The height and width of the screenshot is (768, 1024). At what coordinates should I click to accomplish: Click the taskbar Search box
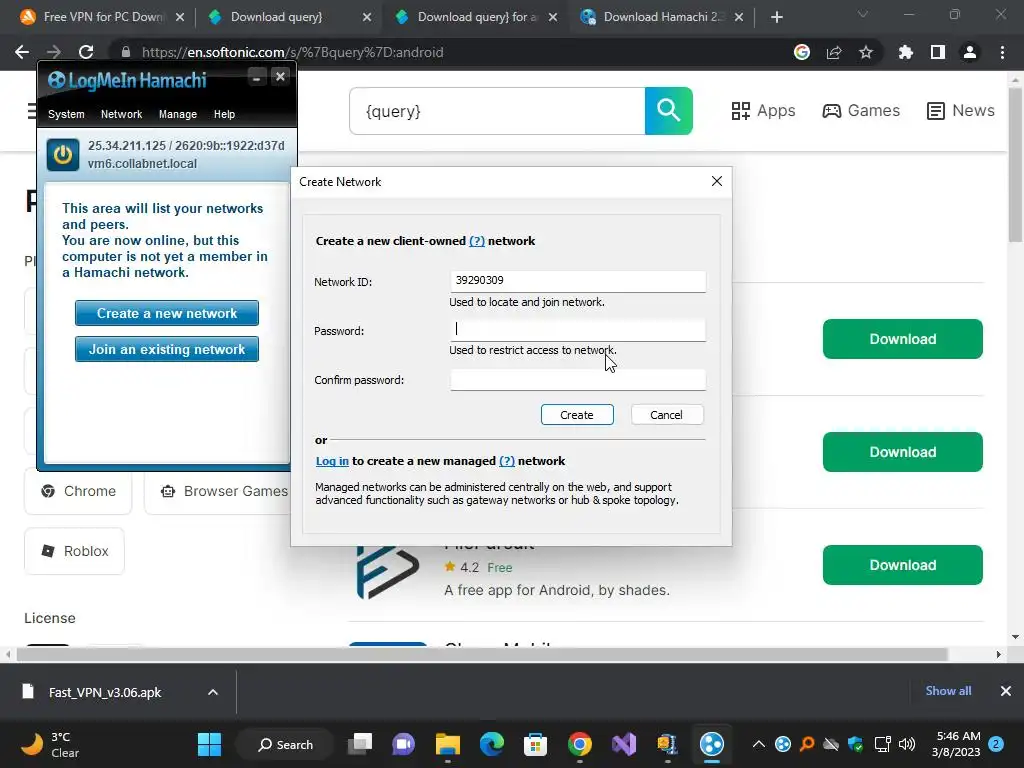tap(285, 744)
